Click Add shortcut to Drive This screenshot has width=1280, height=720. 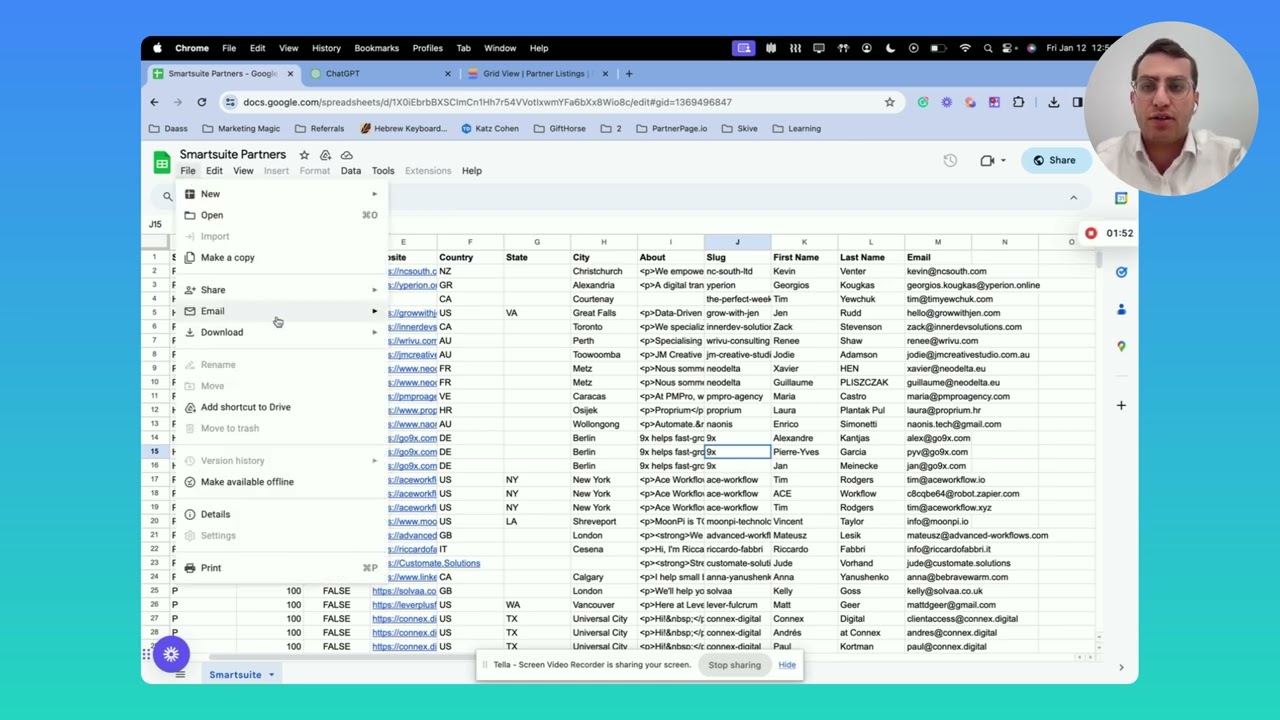coord(281,407)
